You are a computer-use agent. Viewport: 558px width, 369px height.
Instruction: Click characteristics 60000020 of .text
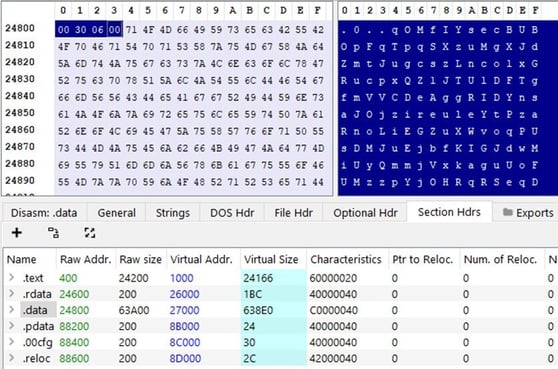pos(333,278)
